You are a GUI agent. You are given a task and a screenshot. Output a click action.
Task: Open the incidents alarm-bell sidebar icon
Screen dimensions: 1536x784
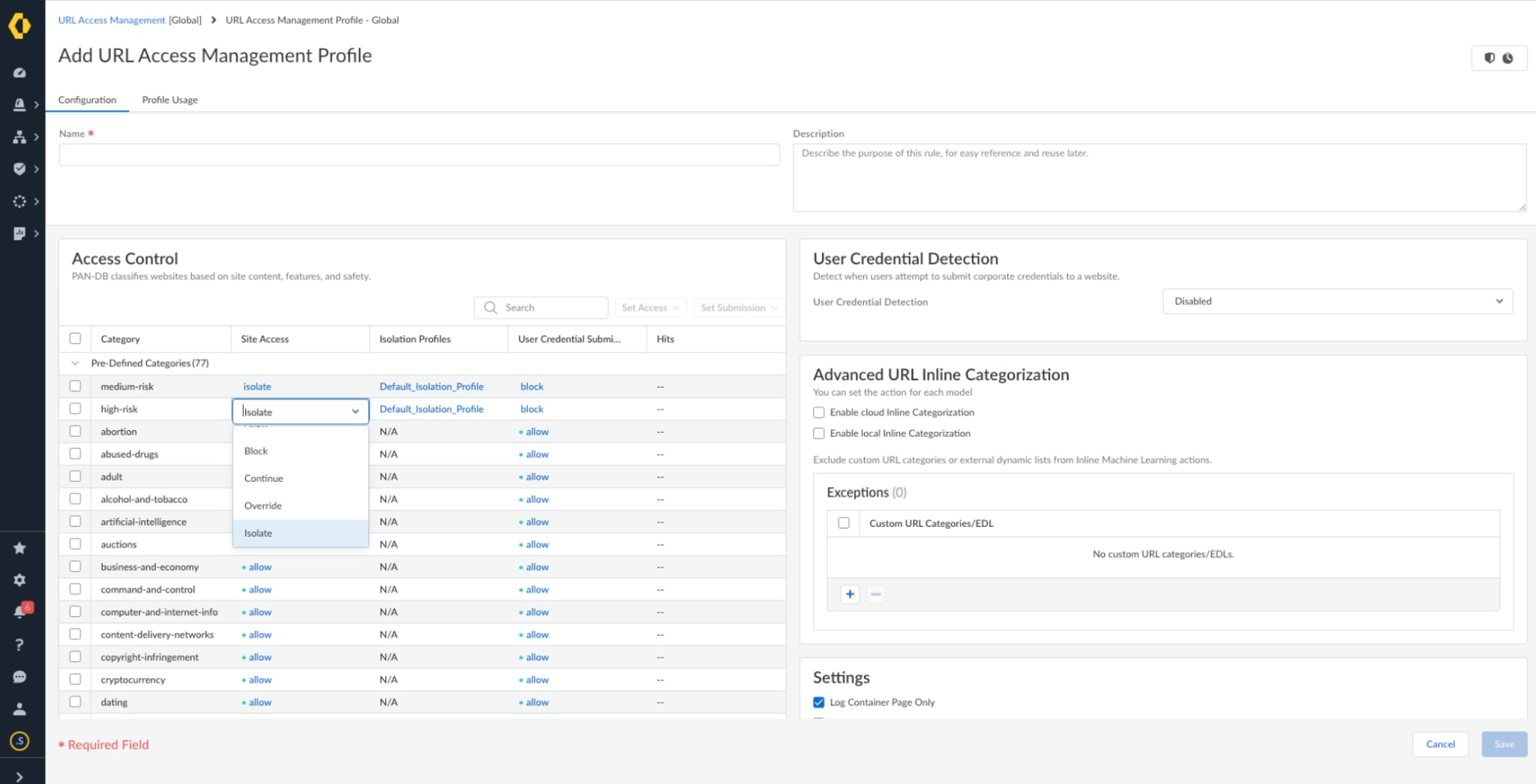point(19,105)
